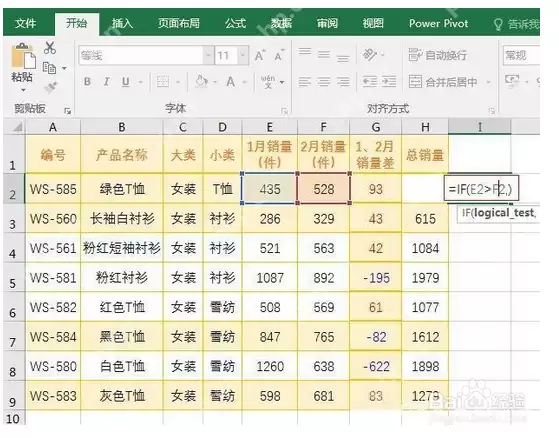The width and height of the screenshot is (559, 438).
Task: Click the text Orientation icon
Action: pyautogui.click(x=370, y=55)
